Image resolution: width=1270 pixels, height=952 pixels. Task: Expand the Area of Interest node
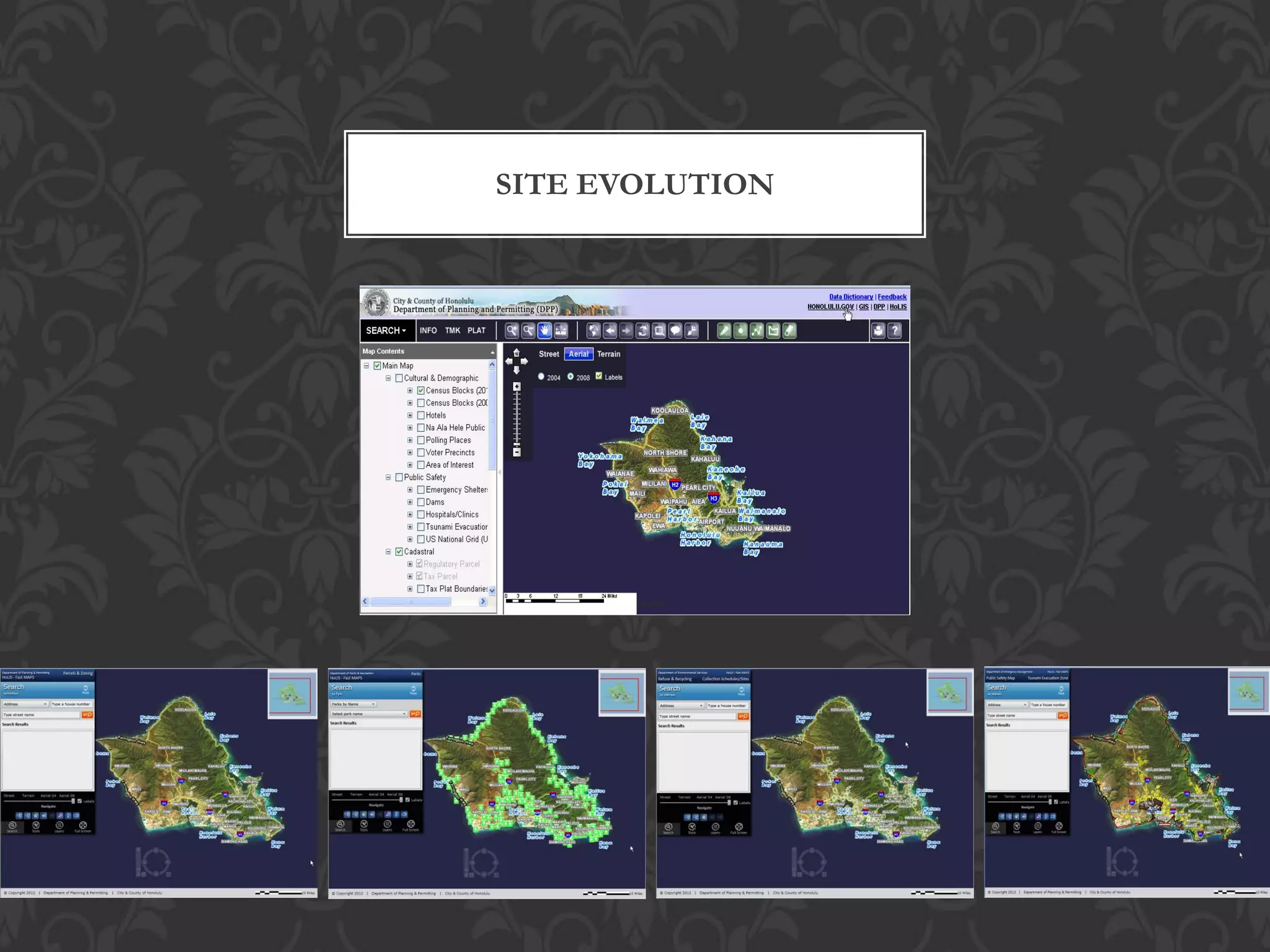coord(410,465)
